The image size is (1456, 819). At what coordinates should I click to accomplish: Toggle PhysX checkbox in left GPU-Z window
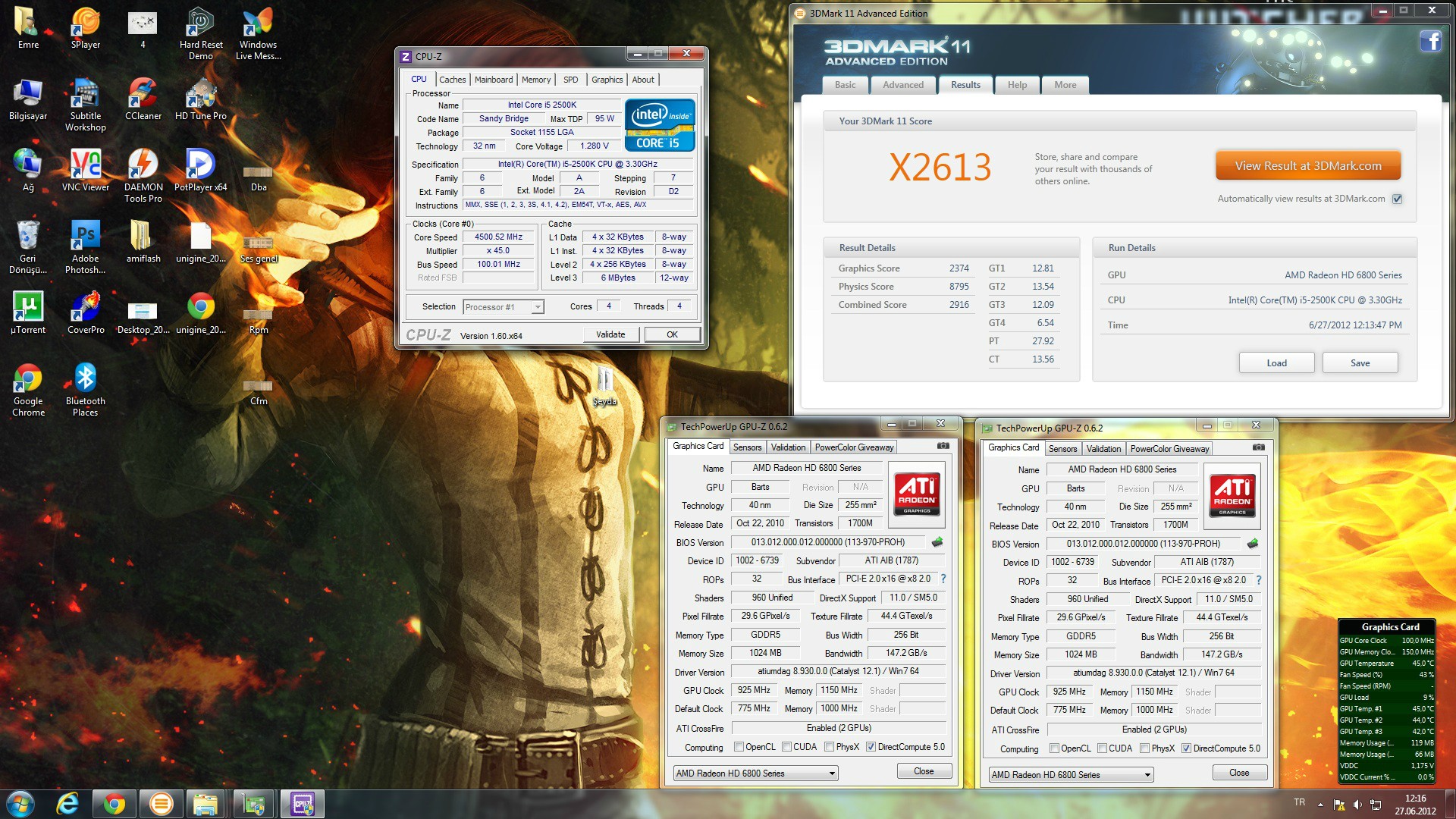coord(829,747)
